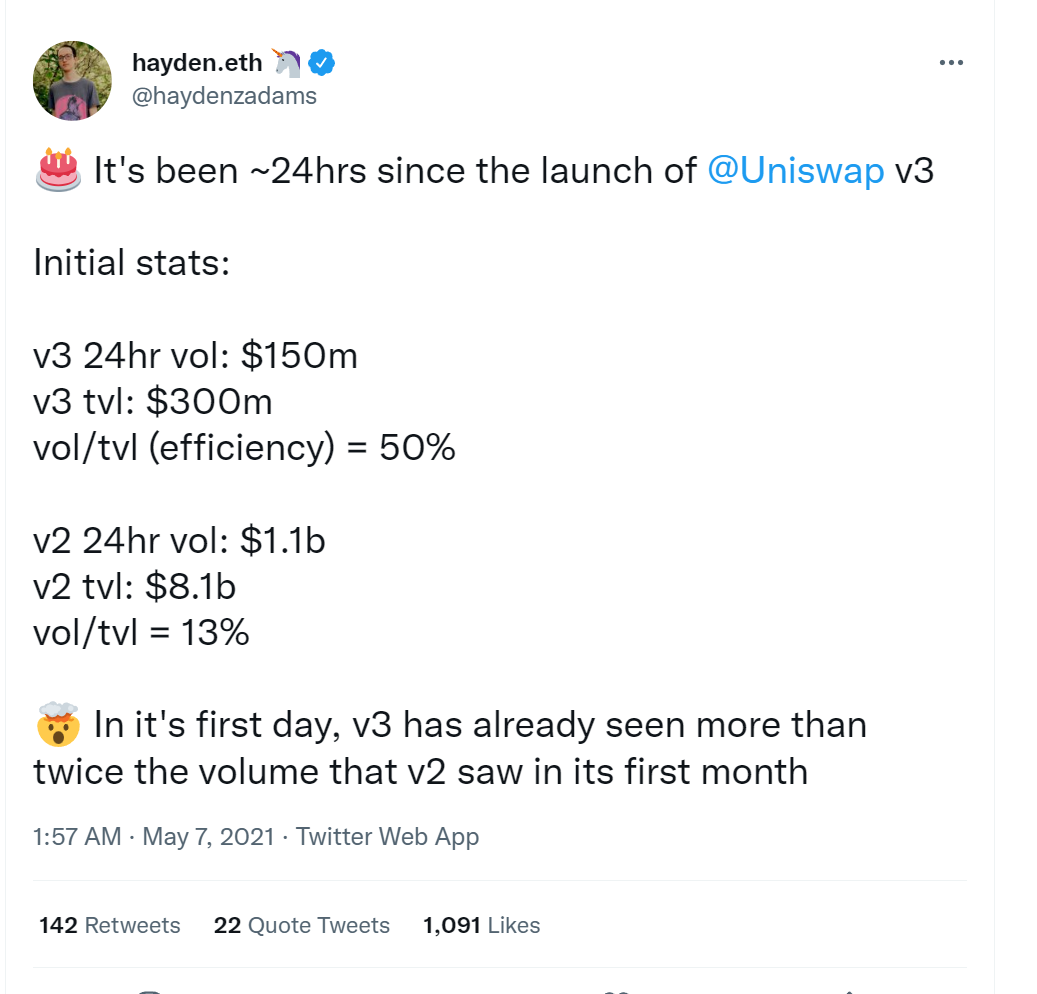View the 22 Quote Tweets list
The height and width of the screenshot is (994, 1037).
pyautogui.click(x=301, y=925)
